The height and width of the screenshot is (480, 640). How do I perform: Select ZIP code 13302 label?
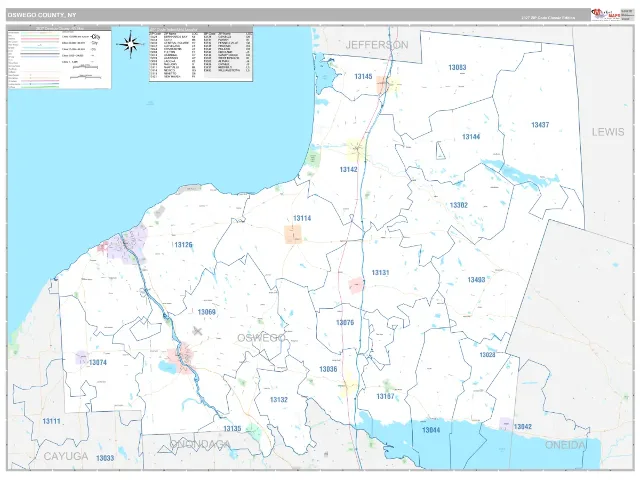(459, 205)
